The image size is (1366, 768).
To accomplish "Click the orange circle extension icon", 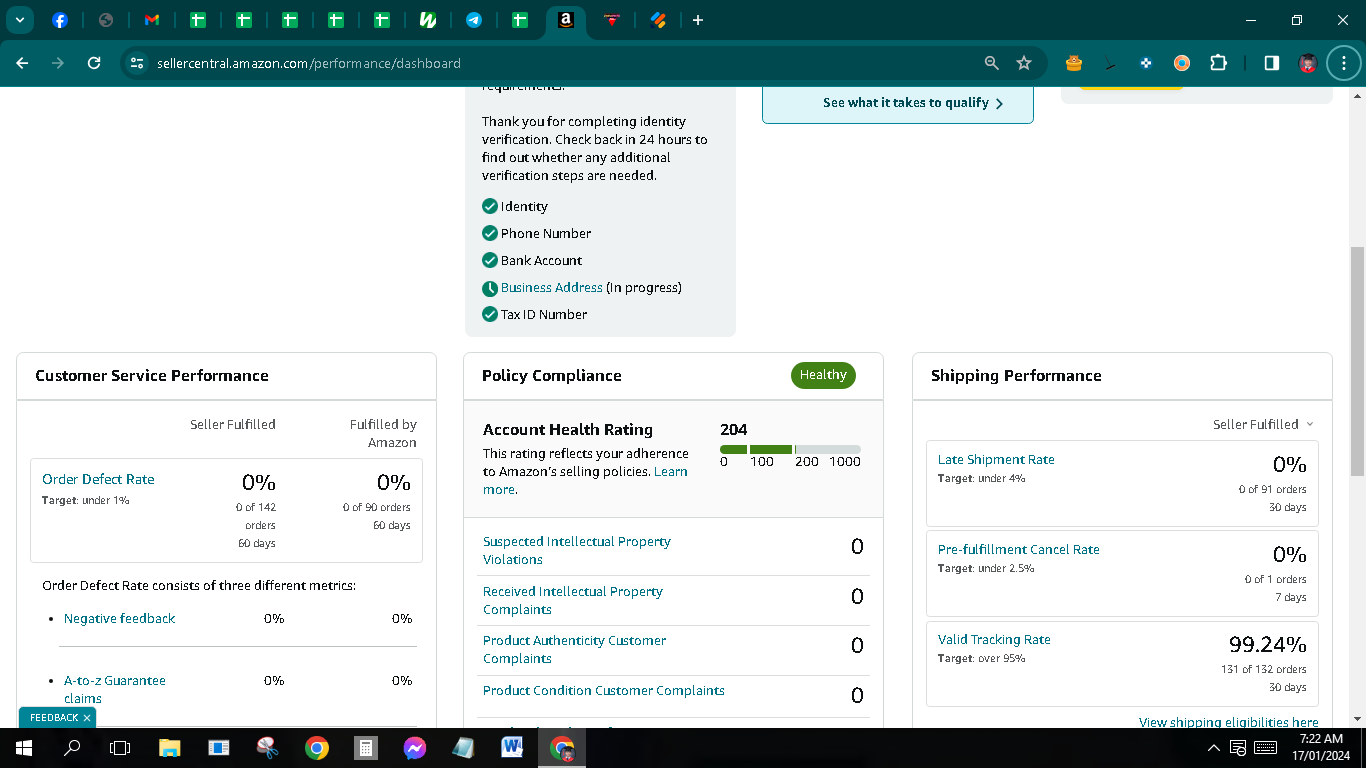I will tap(1182, 63).
